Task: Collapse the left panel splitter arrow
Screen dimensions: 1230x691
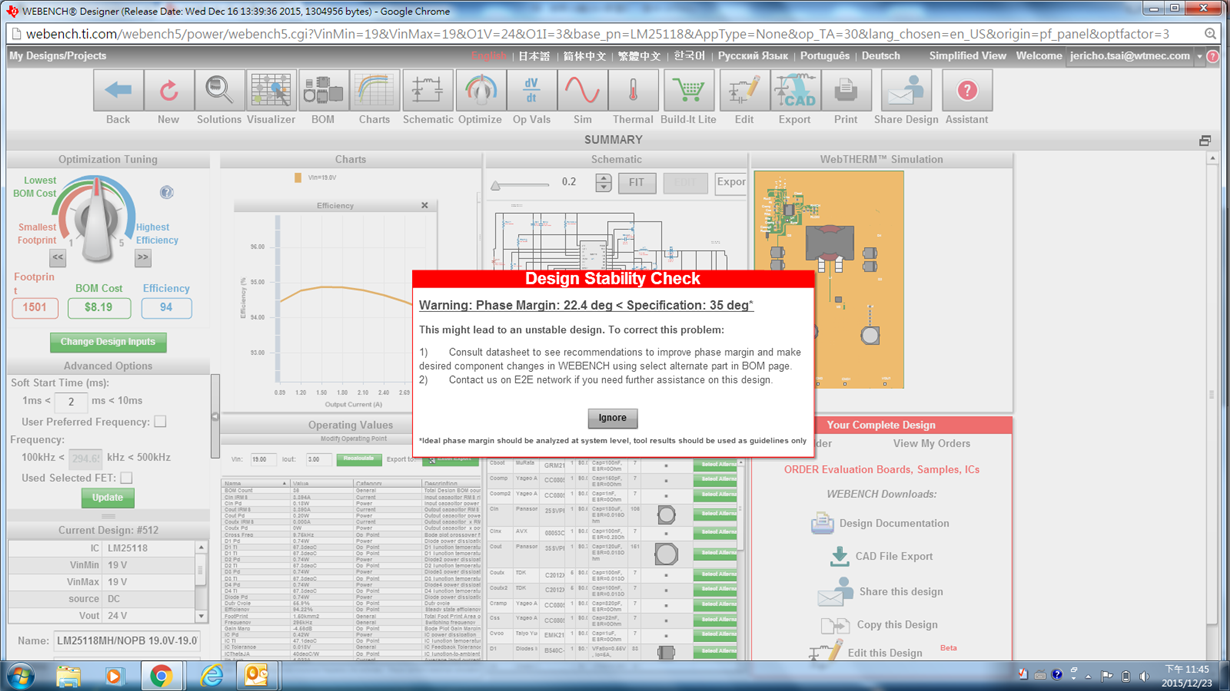Action: tap(215, 417)
